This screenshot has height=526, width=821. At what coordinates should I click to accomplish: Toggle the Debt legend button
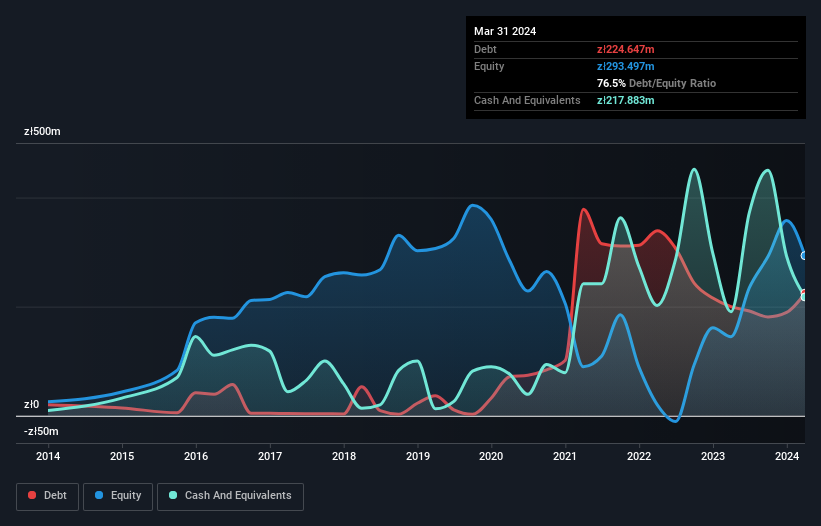[x=47, y=496]
